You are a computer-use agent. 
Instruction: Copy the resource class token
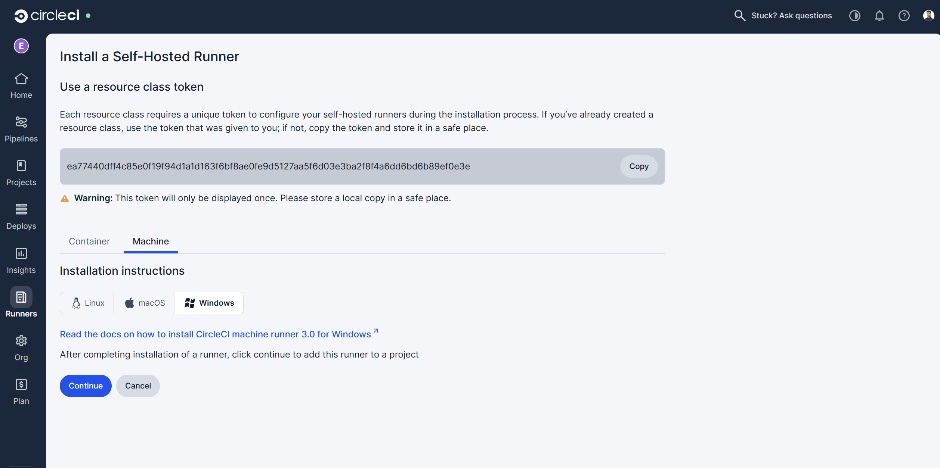(638, 167)
